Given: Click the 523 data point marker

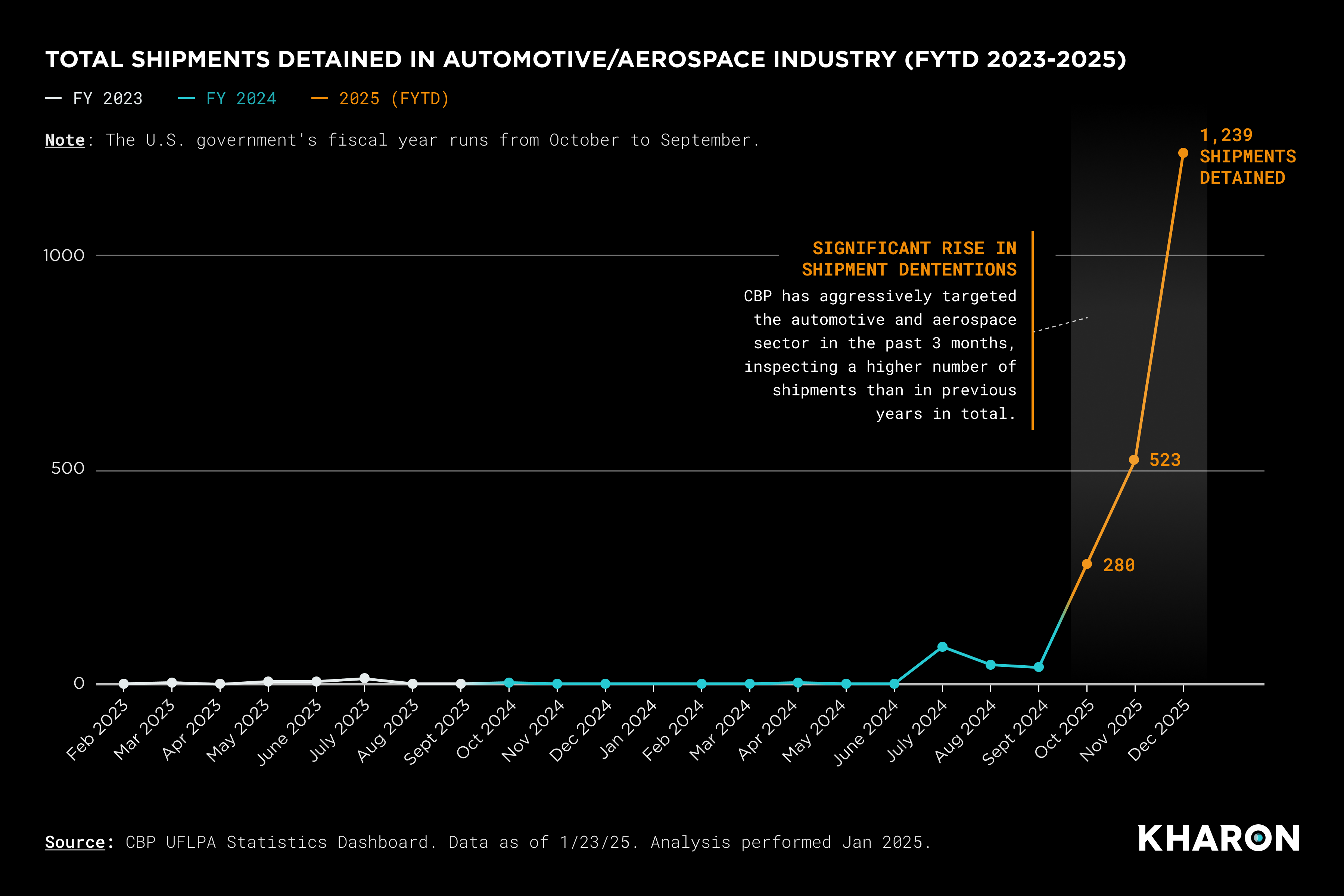Looking at the screenshot, I should [x=1134, y=460].
